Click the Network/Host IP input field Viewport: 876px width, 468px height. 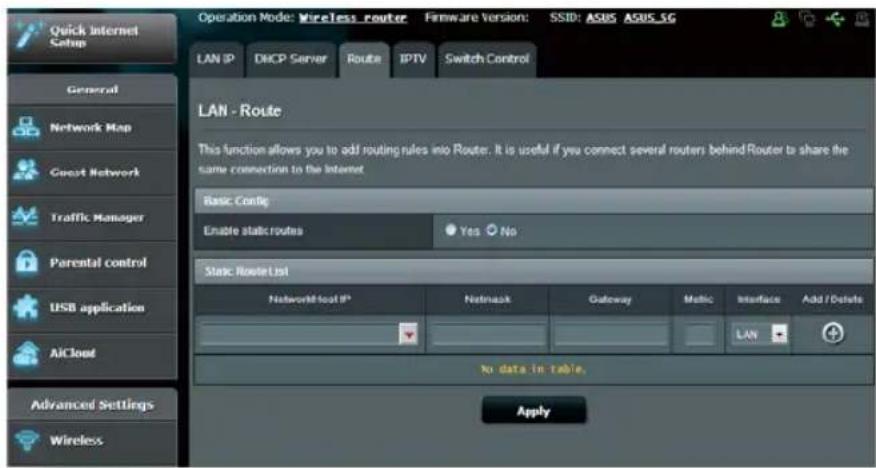click(300, 335)
